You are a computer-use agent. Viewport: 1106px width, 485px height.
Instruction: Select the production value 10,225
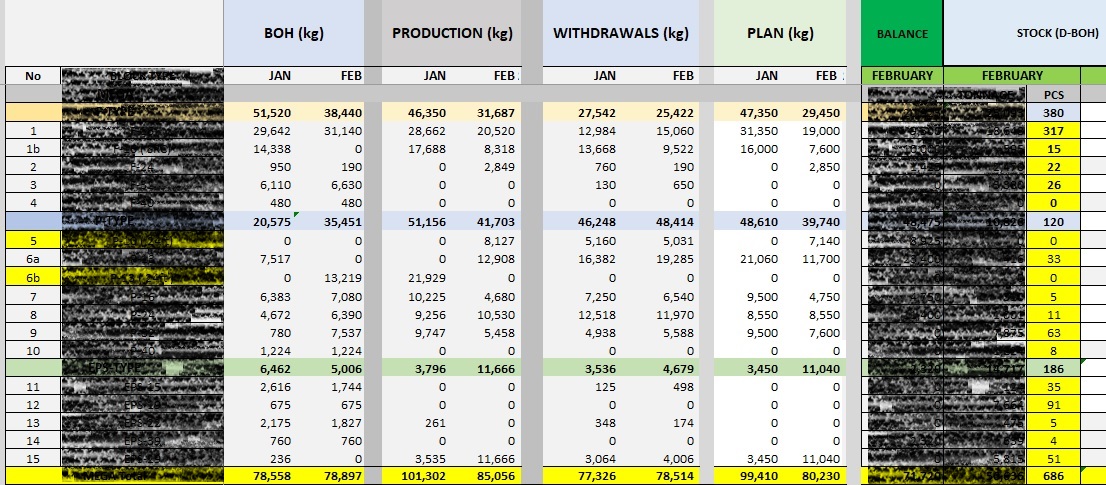pos(427,295)
